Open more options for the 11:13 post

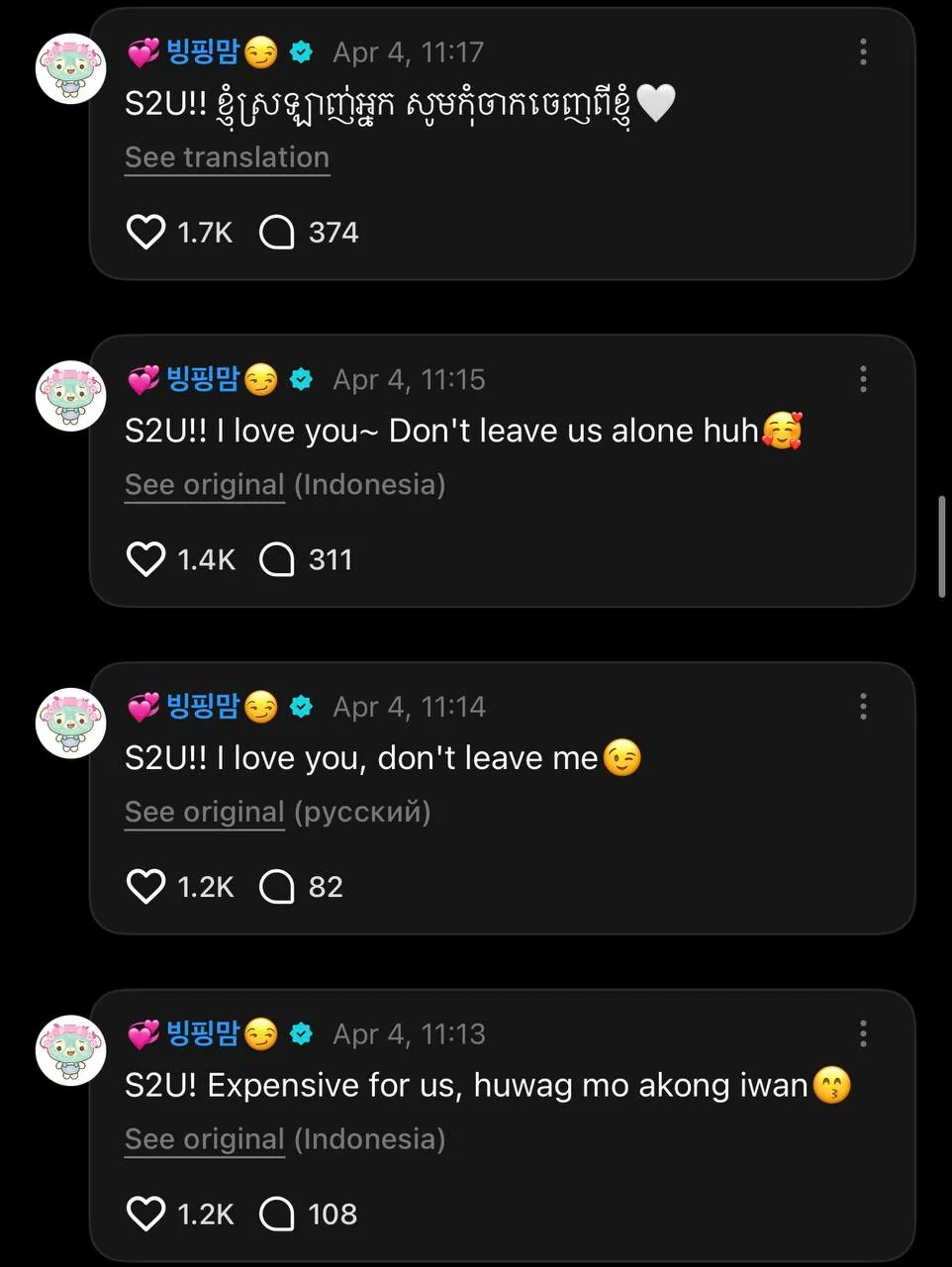863,1034
